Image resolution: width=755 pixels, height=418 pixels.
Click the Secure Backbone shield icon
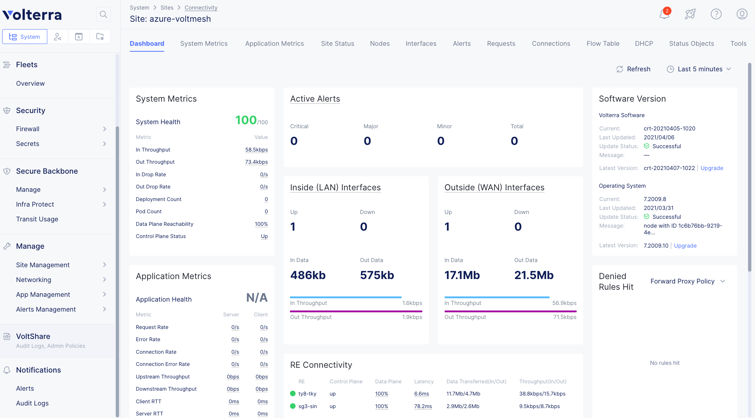(7, 171)
